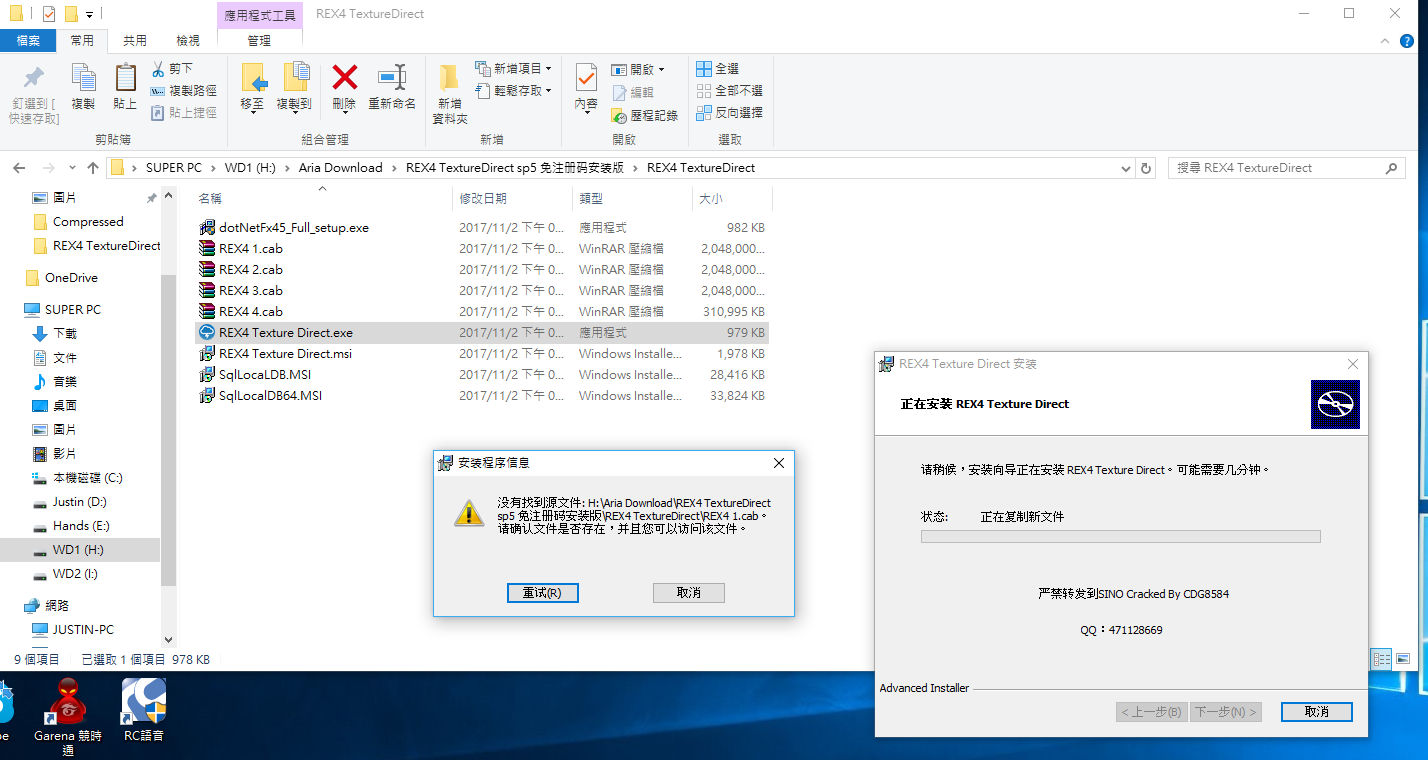Click Select none (全部不選) in ribbon
Image resolution: width=1428 pixels, height=760 pixels.
(729, 91)
